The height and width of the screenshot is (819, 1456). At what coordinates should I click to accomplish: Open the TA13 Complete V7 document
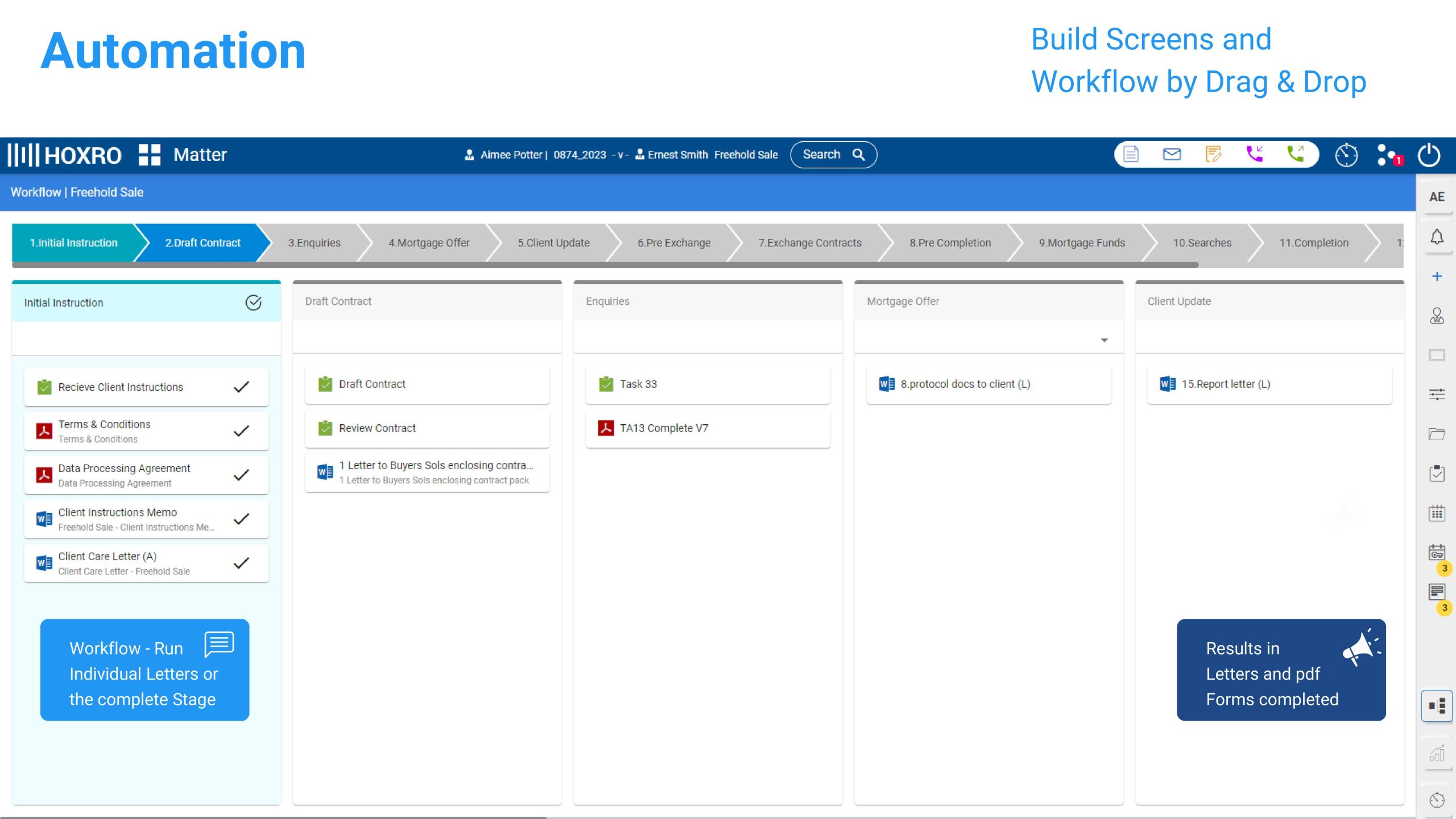coord(664,428)
